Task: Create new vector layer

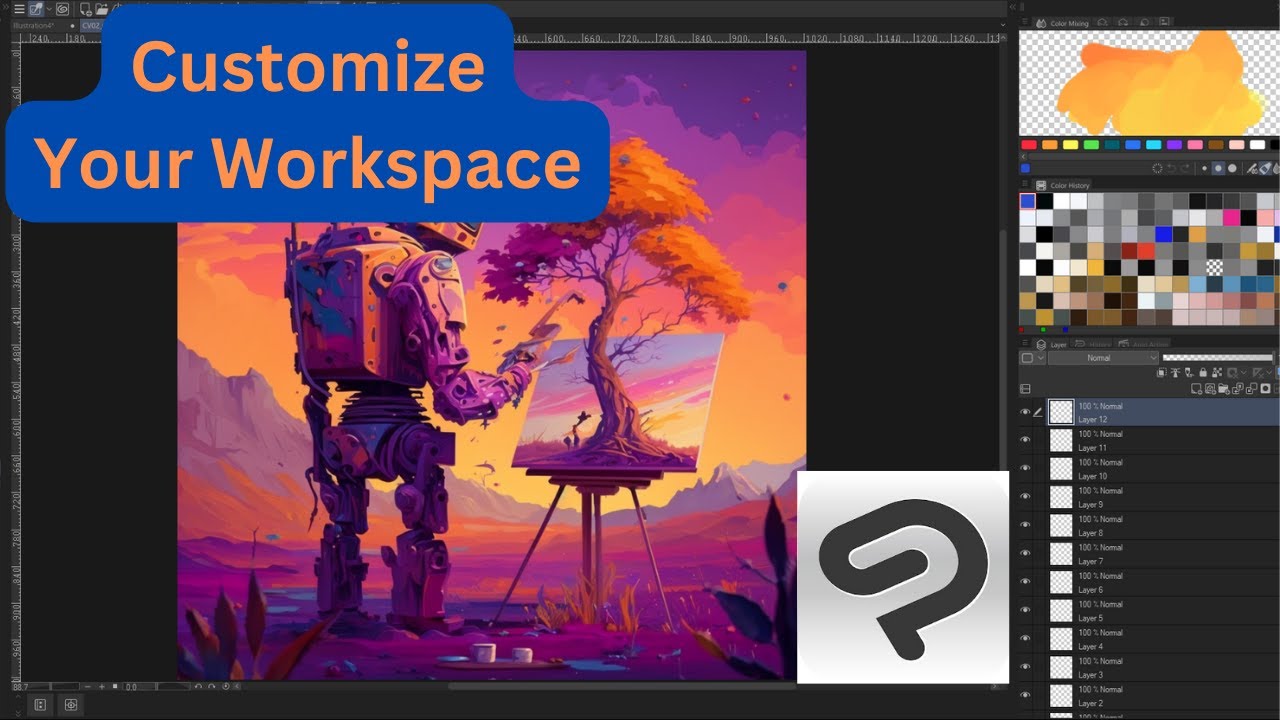Action: (x=1210, y=388)
